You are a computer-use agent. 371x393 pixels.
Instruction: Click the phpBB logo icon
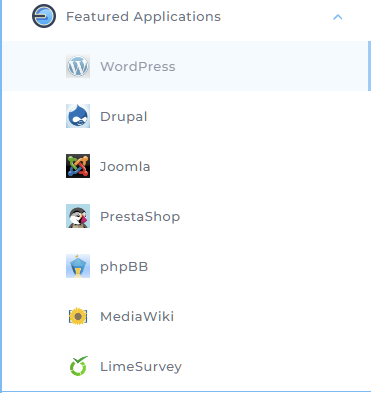78,266
